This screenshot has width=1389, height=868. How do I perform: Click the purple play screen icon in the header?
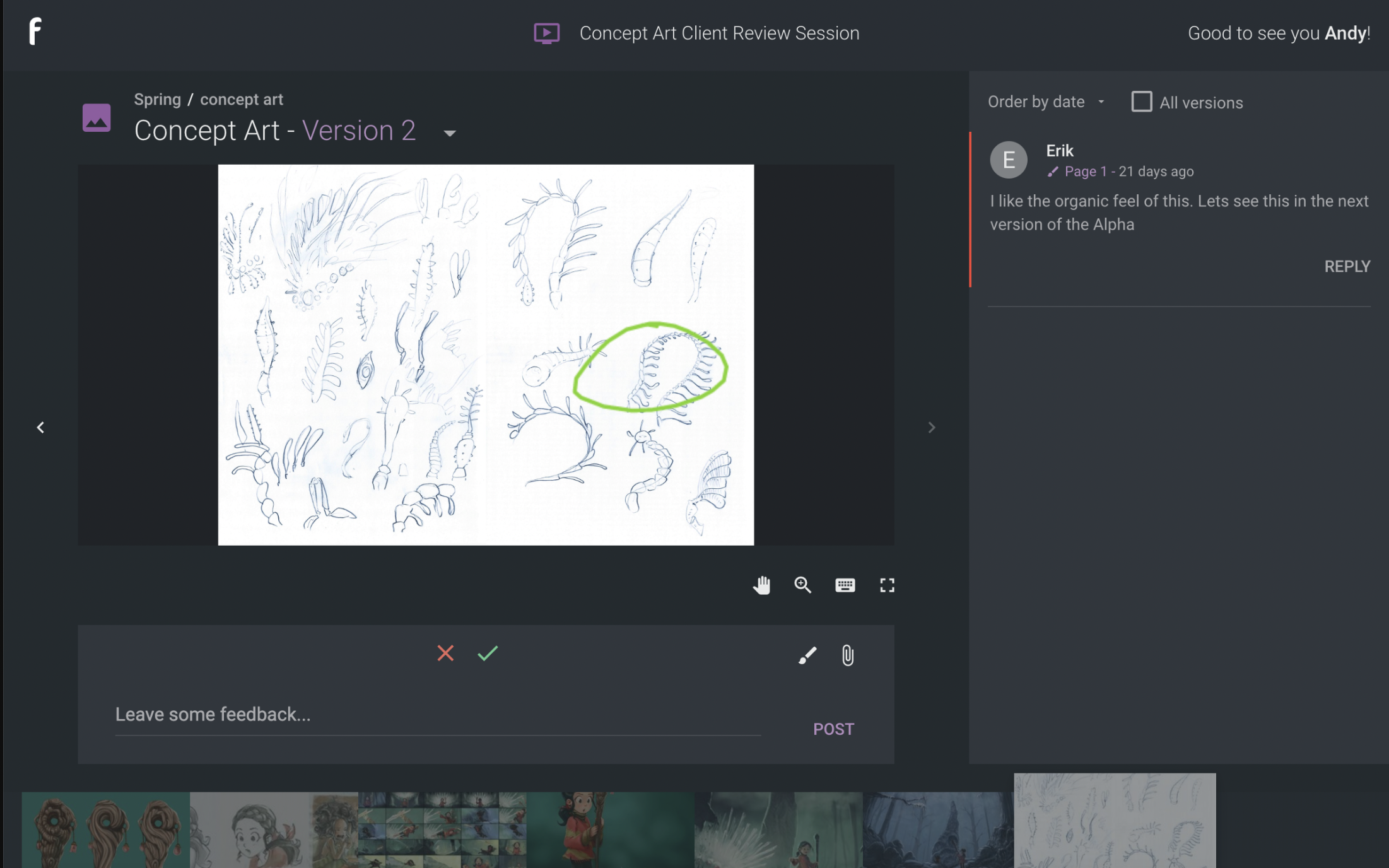pyautogui.click(x=546, y=33)
